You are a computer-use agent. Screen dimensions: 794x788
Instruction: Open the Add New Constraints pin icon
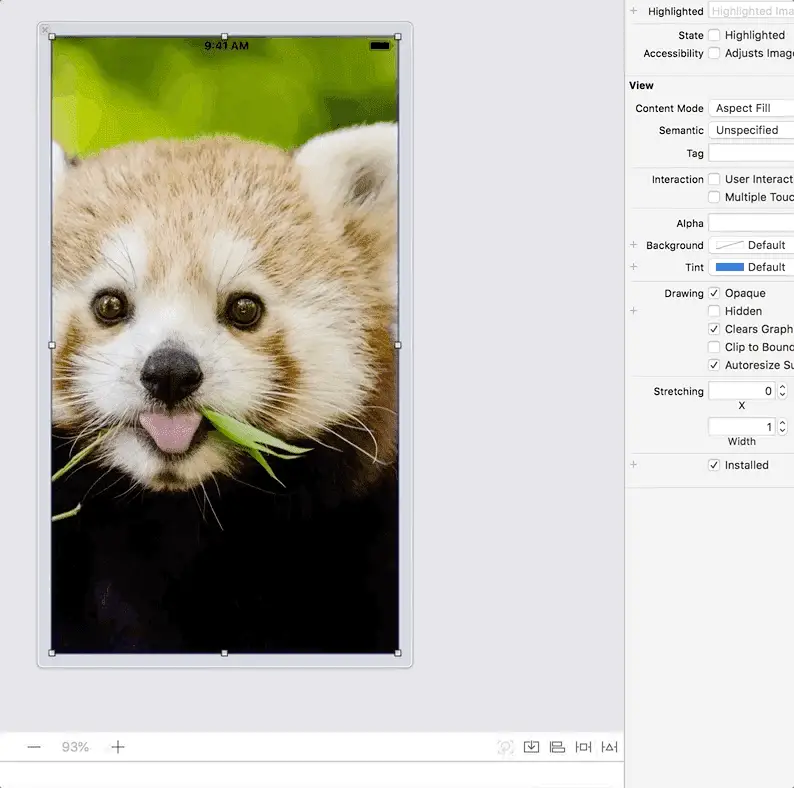(583, 747)
